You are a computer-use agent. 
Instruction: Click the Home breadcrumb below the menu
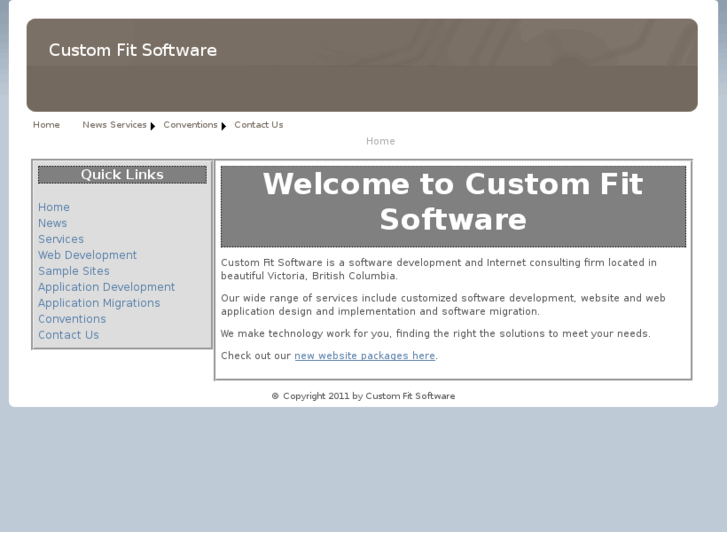tap(381, 141)
